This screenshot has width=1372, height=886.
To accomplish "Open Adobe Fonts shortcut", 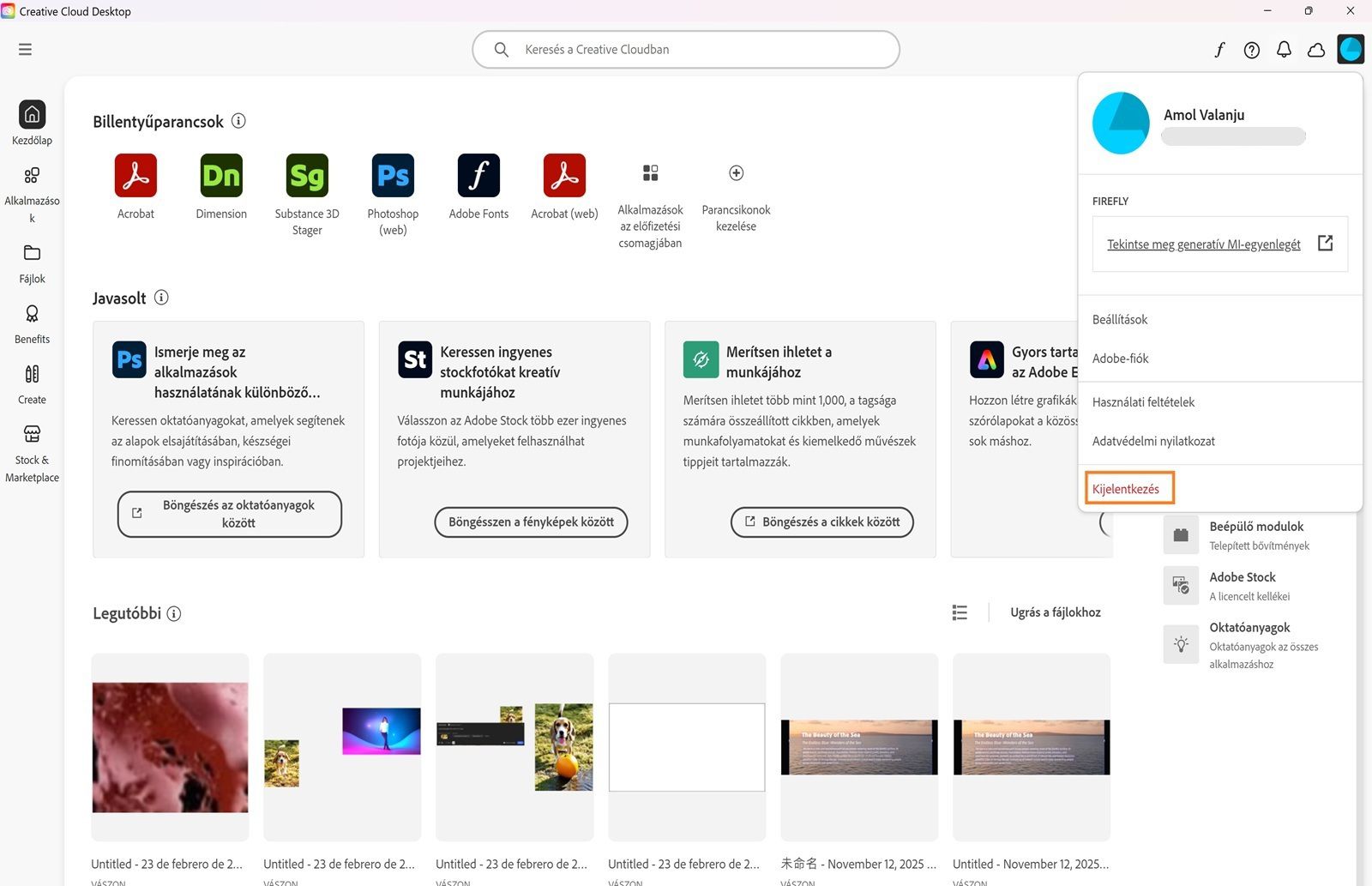I will 478,176.
